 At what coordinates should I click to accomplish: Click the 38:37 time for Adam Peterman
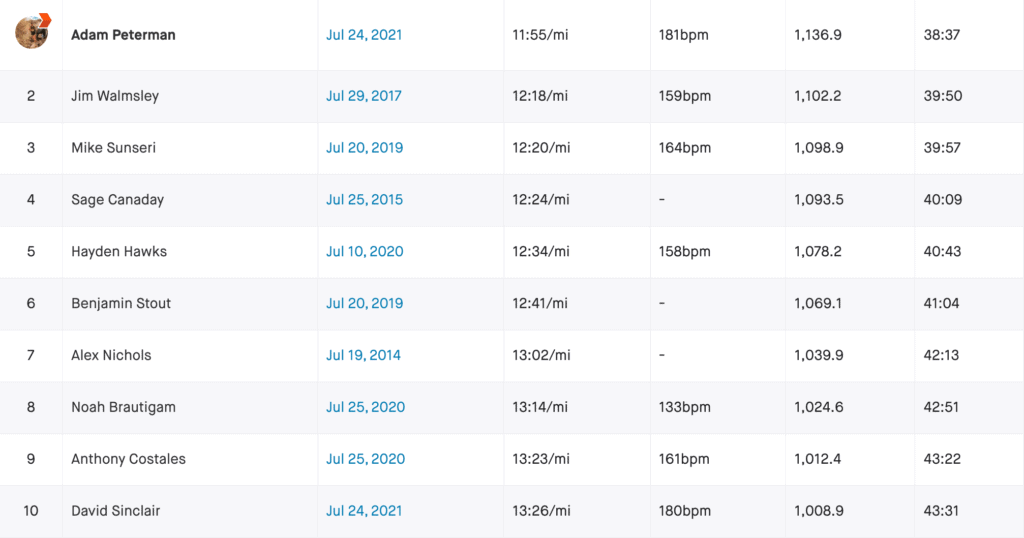pos(941,35)
